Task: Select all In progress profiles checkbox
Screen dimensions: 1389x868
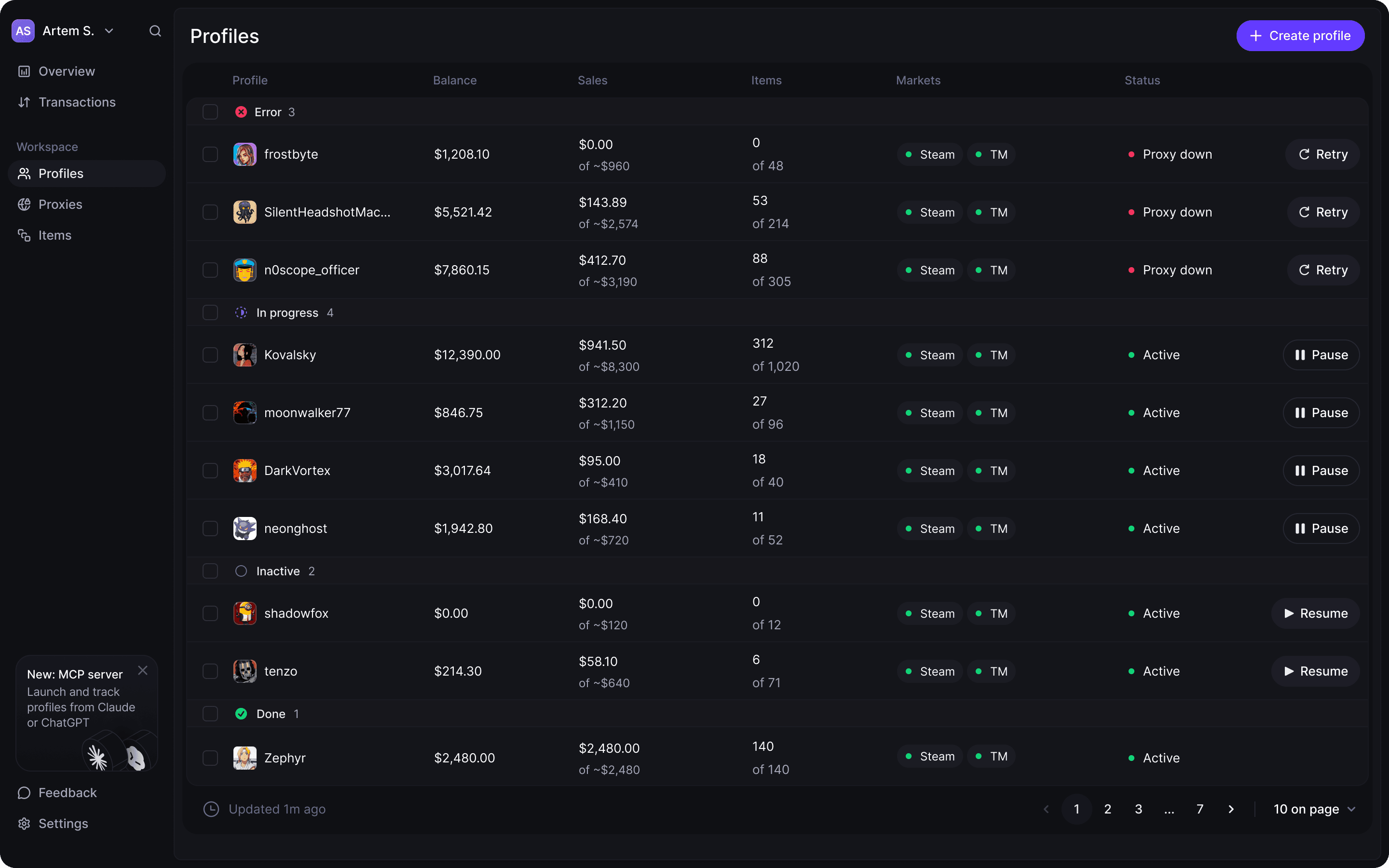Action: coord(210,313)
